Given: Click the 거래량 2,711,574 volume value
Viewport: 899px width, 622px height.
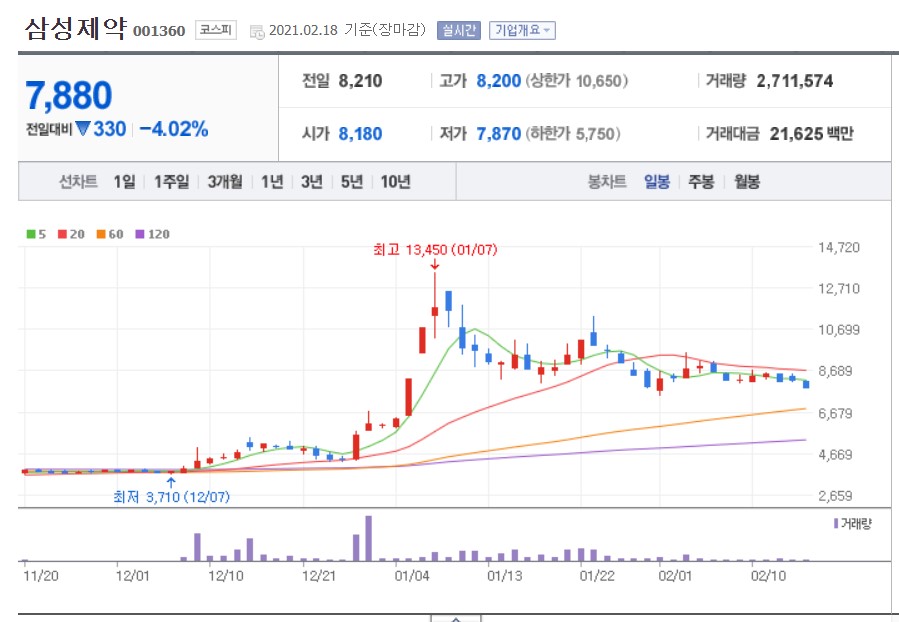Looking at the screenshot, I should pyautogui.click(x=795, y=81).
